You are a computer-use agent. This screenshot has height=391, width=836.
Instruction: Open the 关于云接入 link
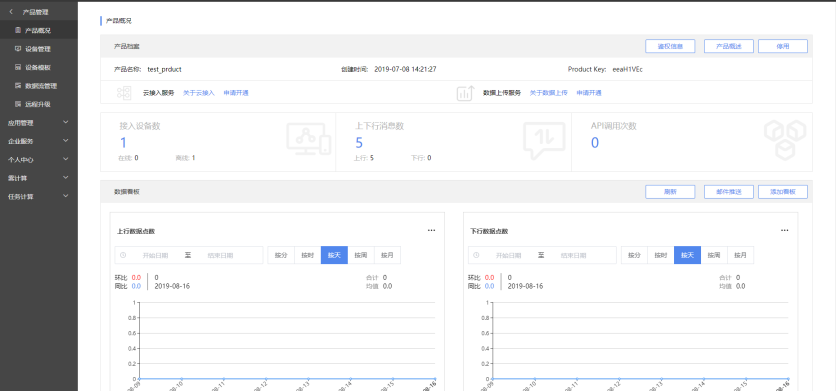(199, 93)
